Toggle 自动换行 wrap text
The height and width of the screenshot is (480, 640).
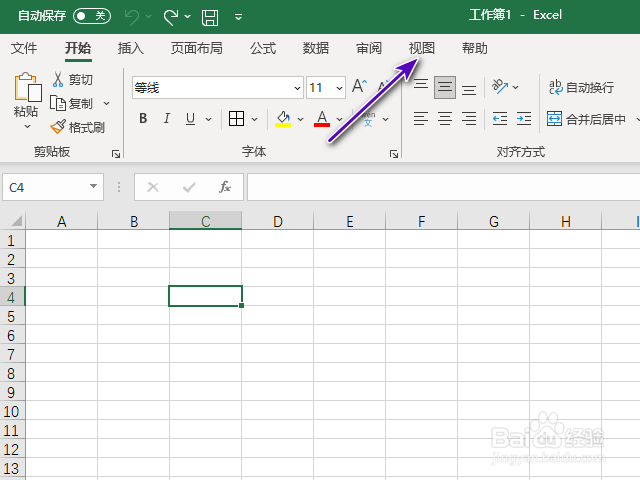pos(581,87)
